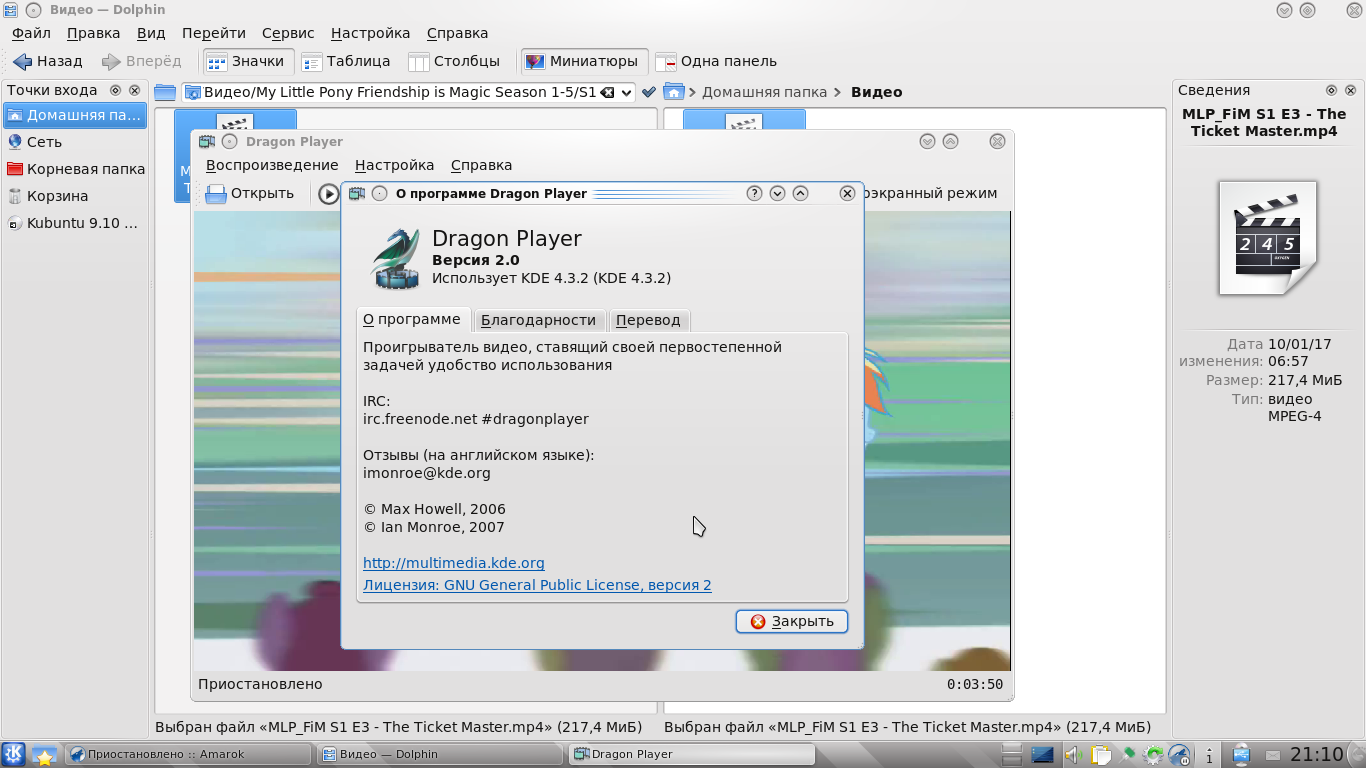Switch Dolphin to Значки icon view
Image resolution: width=1366 pixels, height=768 pixels.
pyautogui.click(x=247, y=61)
